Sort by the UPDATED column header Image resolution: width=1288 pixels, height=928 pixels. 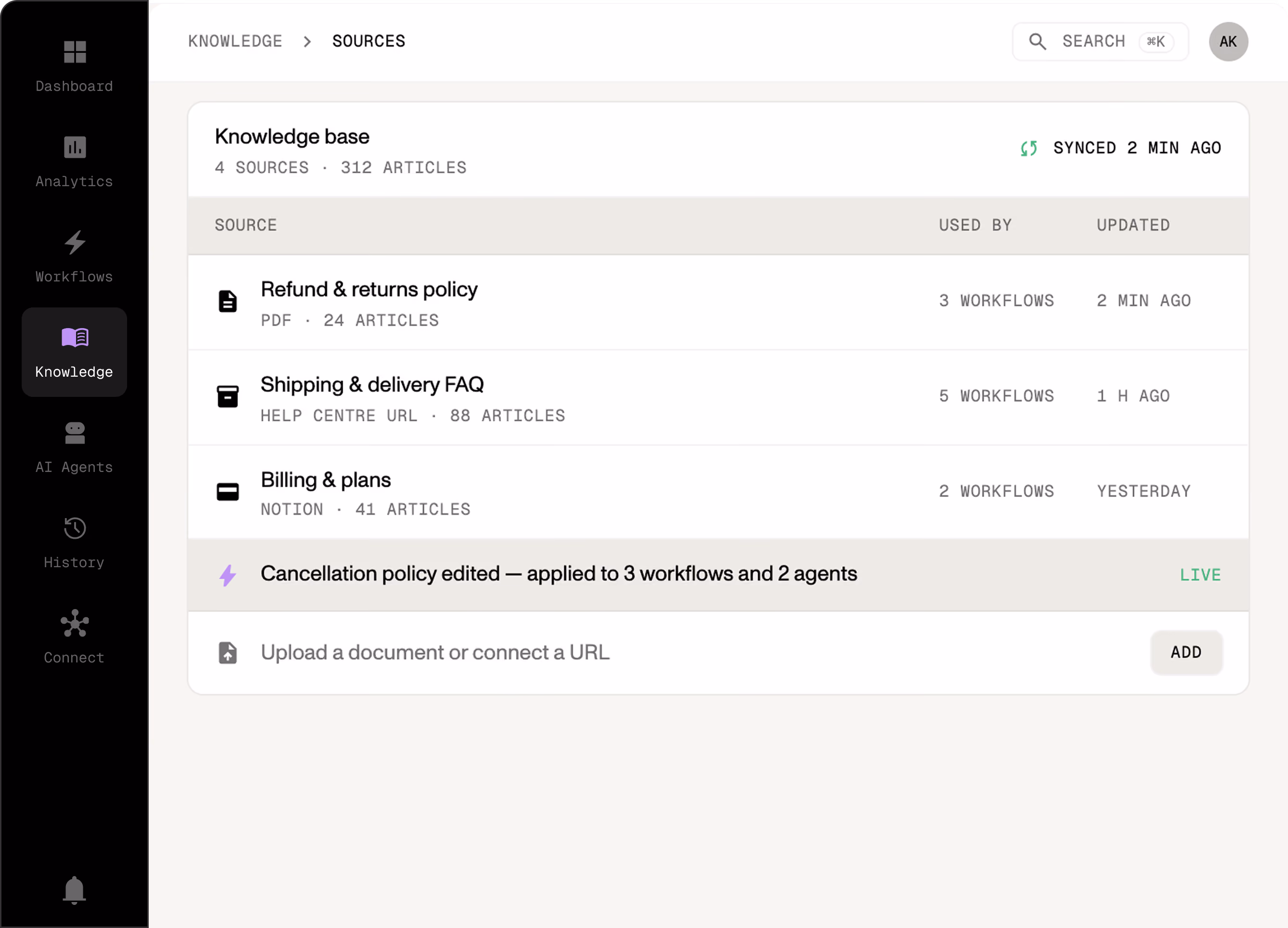(x=1133, y=225)
